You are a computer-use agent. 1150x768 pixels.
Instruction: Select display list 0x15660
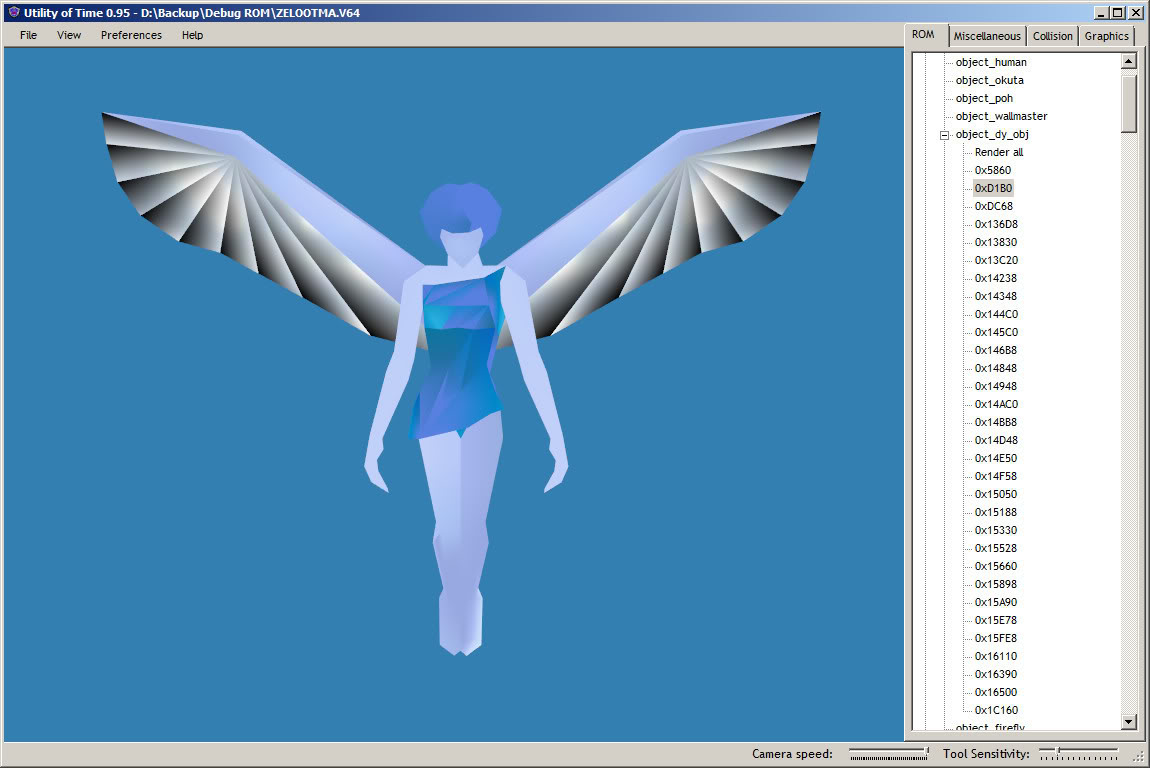click(x=996, y=566)
